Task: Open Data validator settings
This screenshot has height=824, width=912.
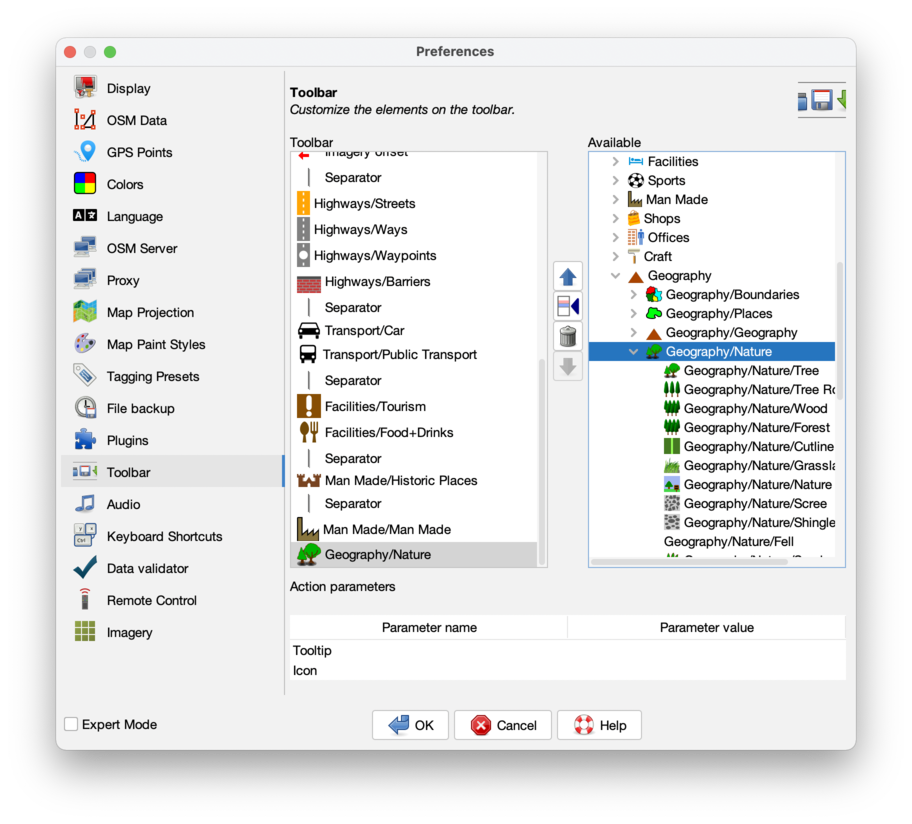Action: [x=147, y=568]
